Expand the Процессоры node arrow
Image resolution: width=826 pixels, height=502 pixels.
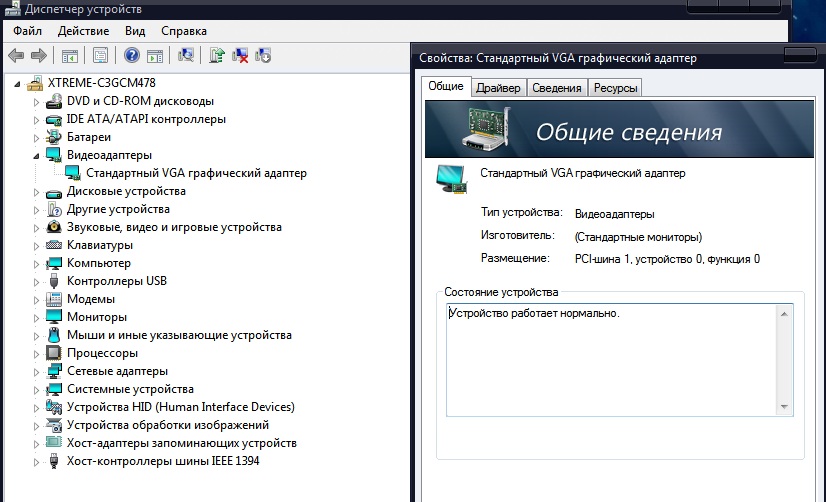click(36, 354)
